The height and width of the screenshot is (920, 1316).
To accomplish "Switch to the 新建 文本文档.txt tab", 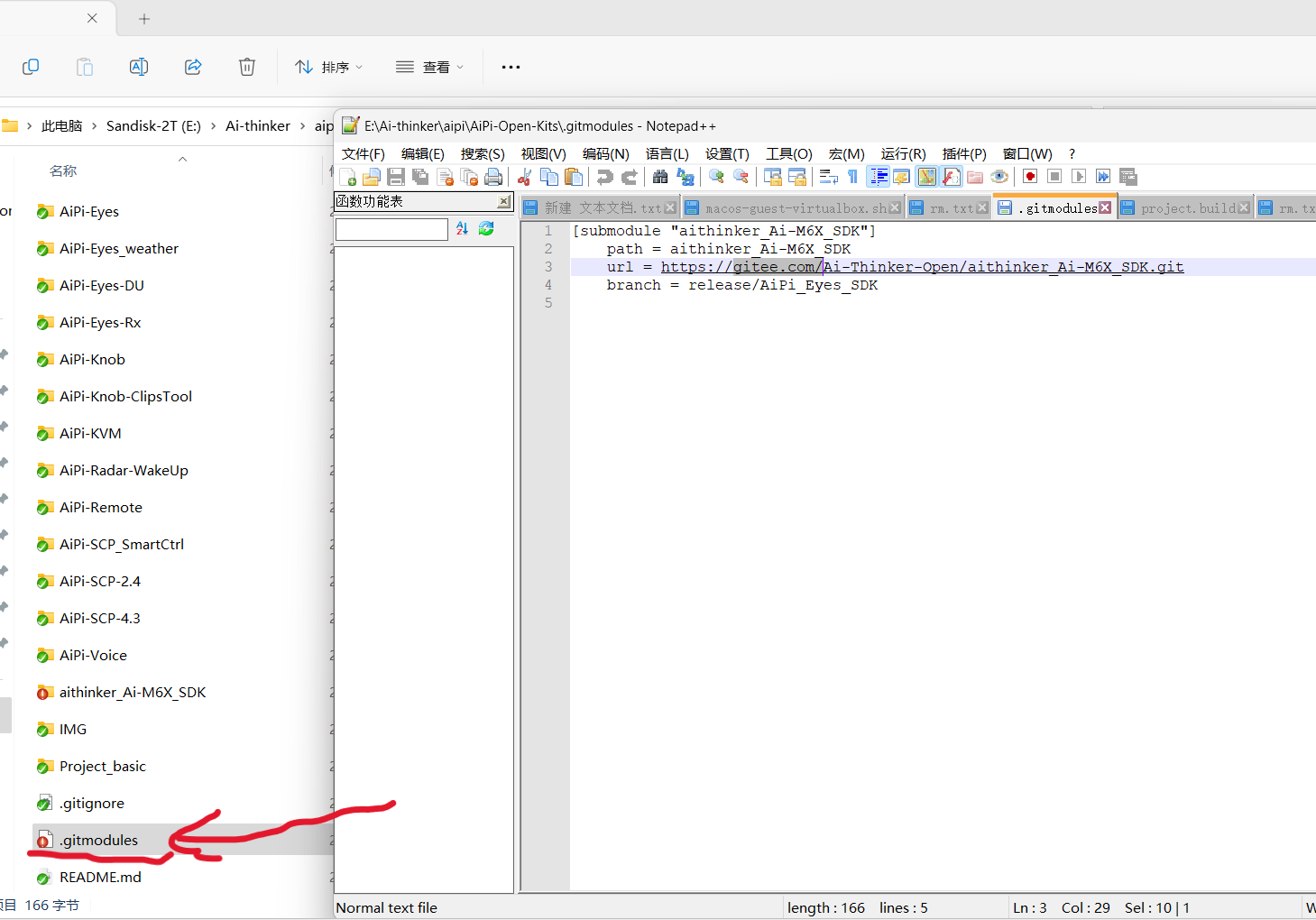I will coord(601,208).
